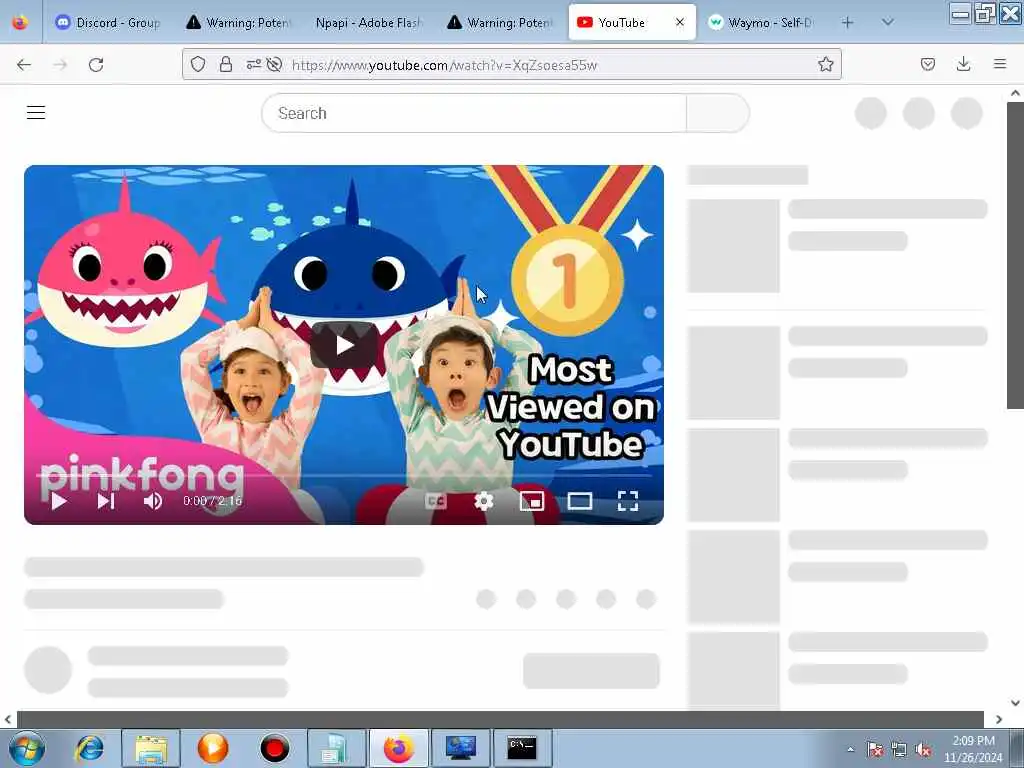The image size is (1024, 768).
Task: Open a new browser tab
Action: [x=848, y=23]
